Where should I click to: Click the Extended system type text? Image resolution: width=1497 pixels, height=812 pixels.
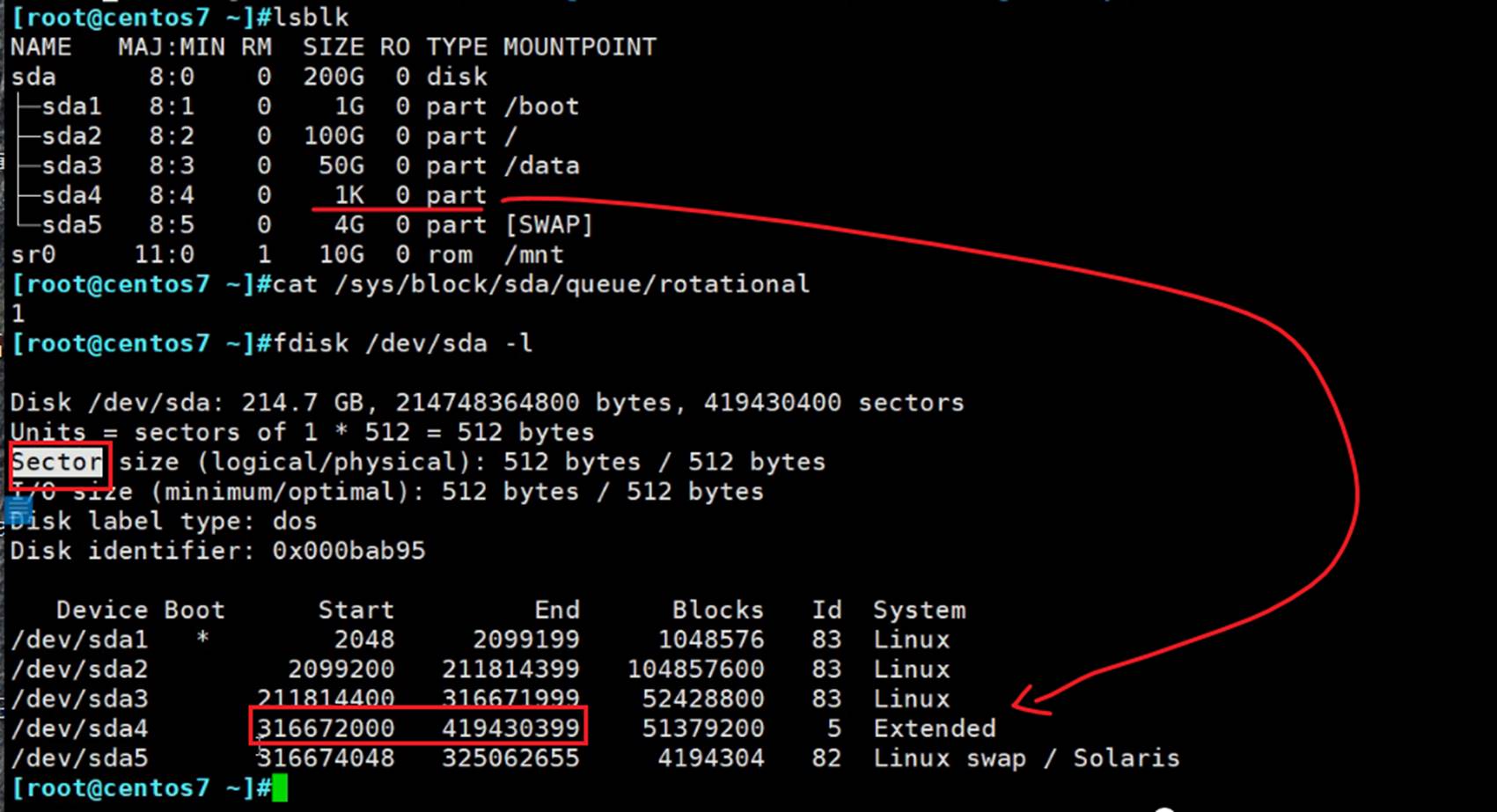934,728
